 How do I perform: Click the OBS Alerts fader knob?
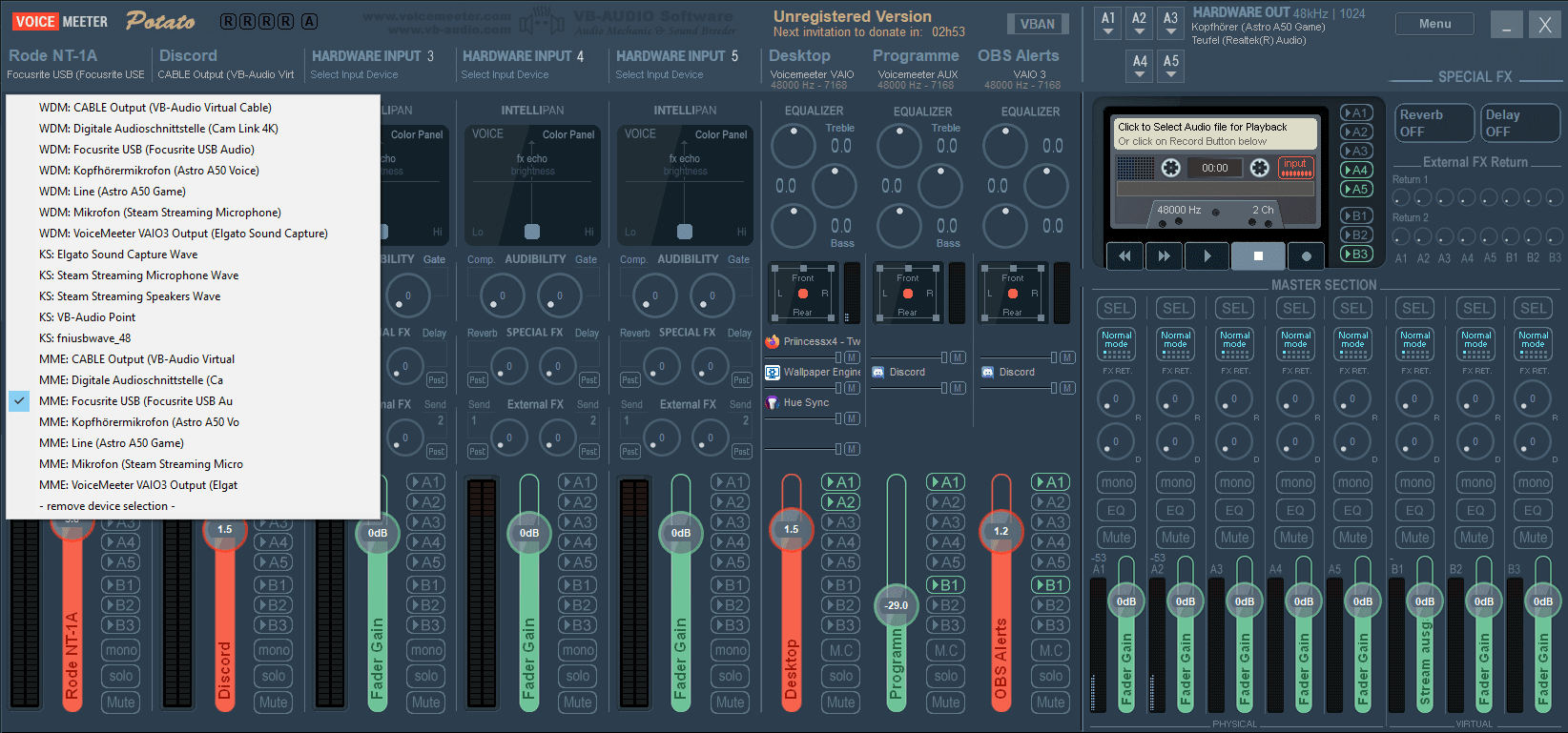point(1001,531)
